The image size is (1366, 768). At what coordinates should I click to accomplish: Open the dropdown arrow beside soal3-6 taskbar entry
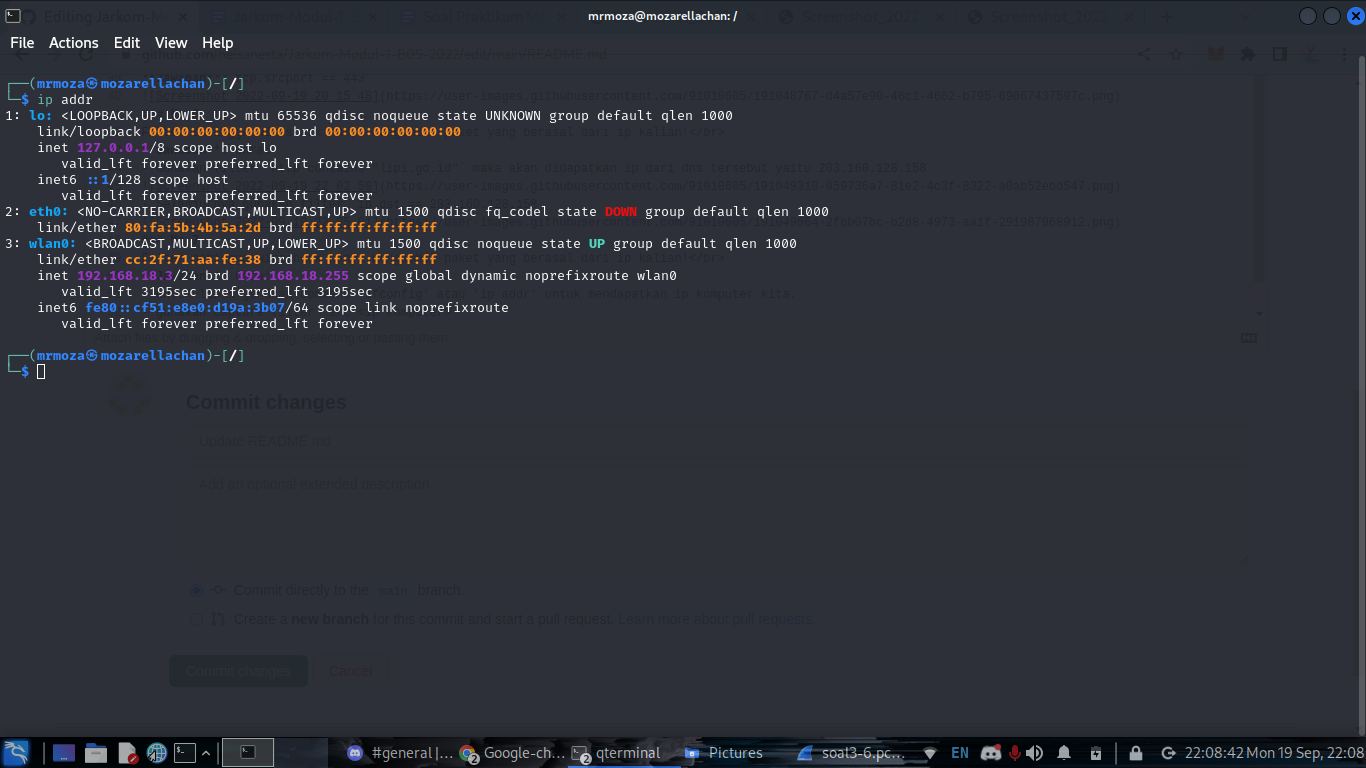point(930,753)
